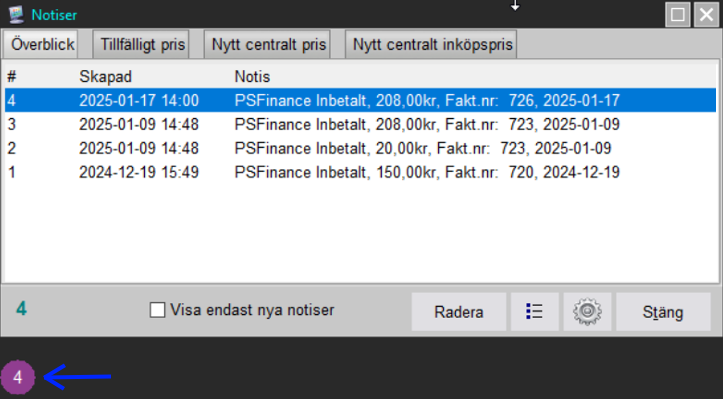
Task: Click the Notiser window app icon
Action: pyautogui.click(x=16, y=14)
